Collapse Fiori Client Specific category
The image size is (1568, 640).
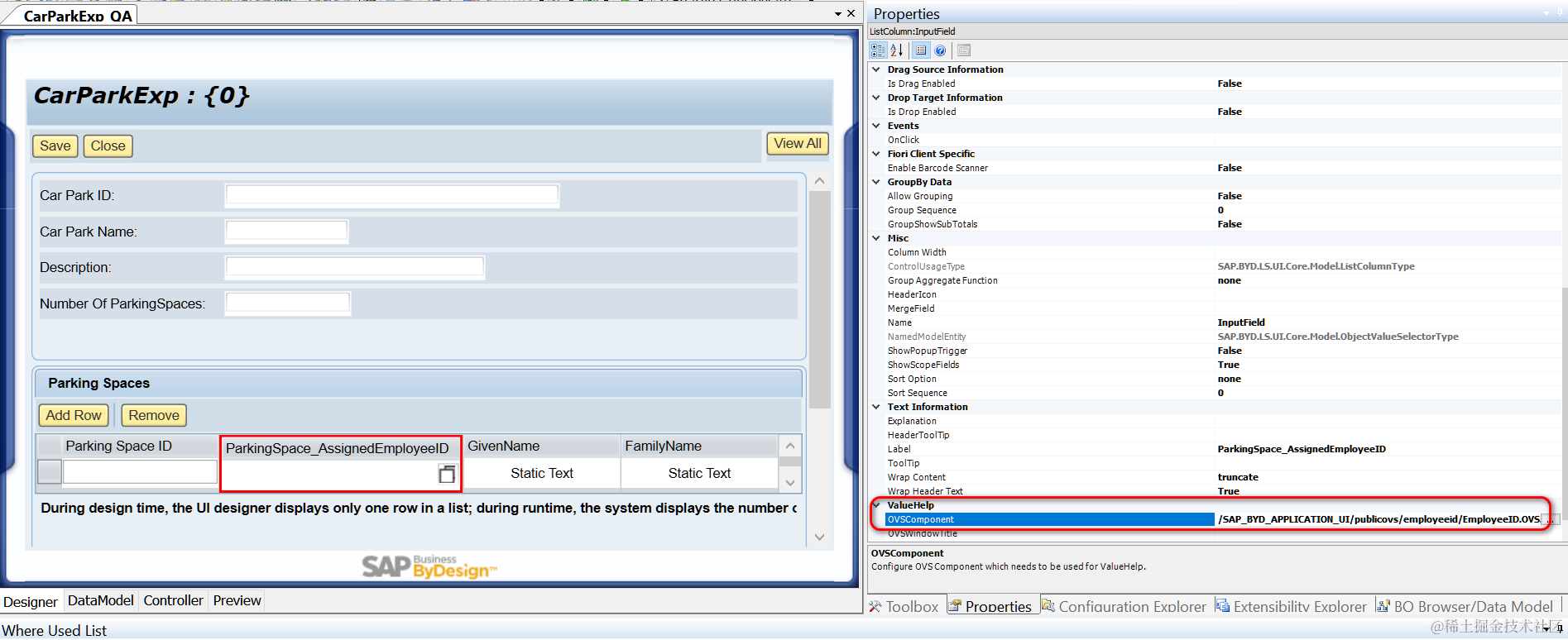(x=876, y=154)
